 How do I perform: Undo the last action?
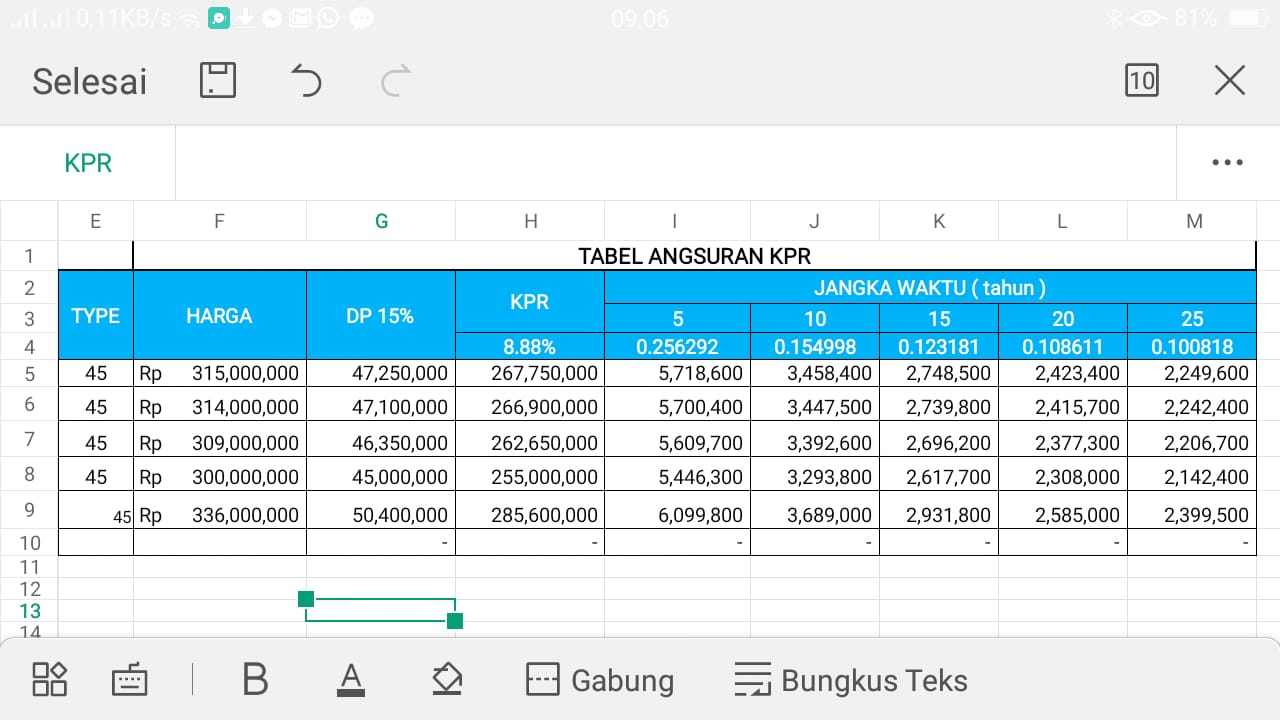tap(306, 80)
